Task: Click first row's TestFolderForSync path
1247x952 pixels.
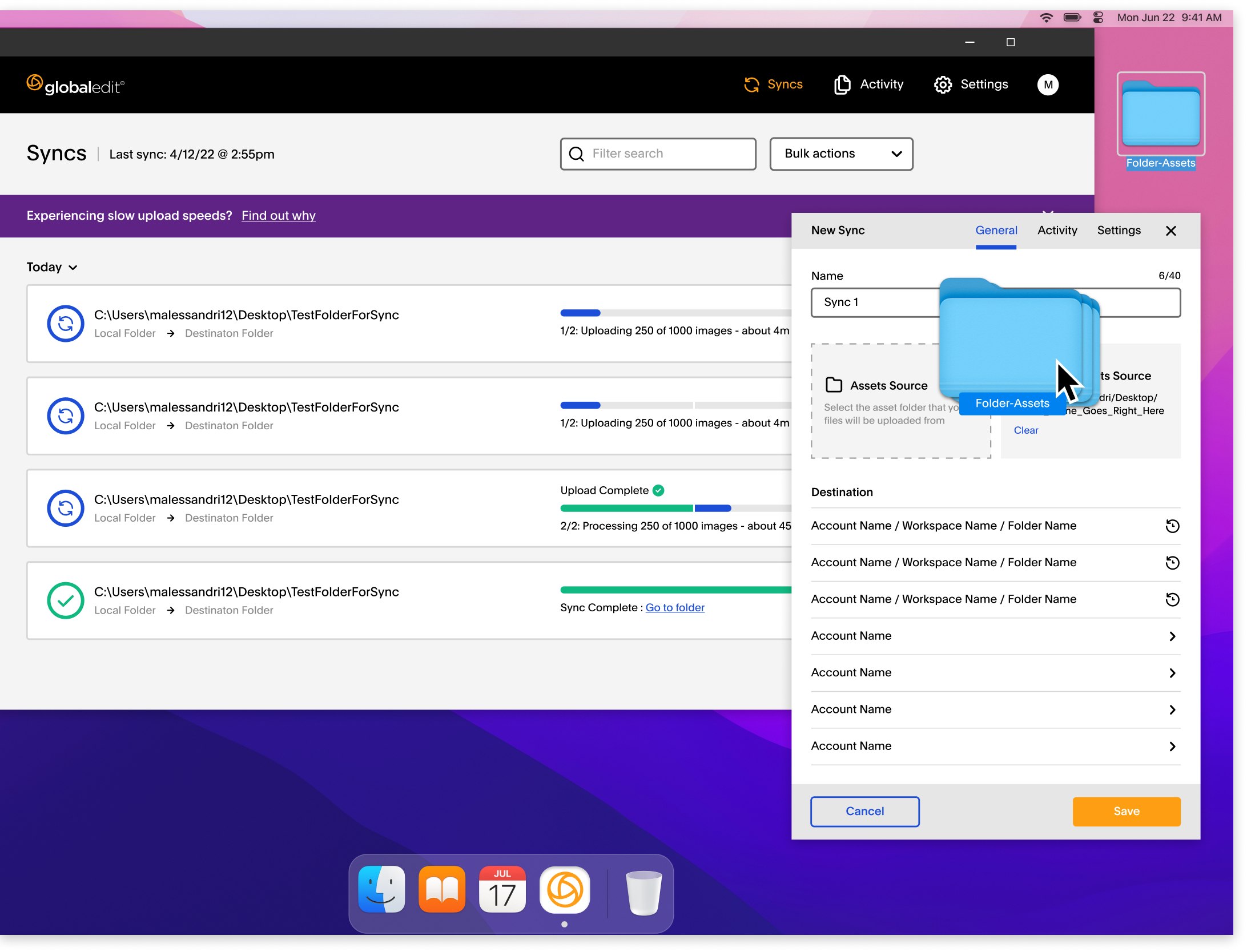Action: (246, 315)
